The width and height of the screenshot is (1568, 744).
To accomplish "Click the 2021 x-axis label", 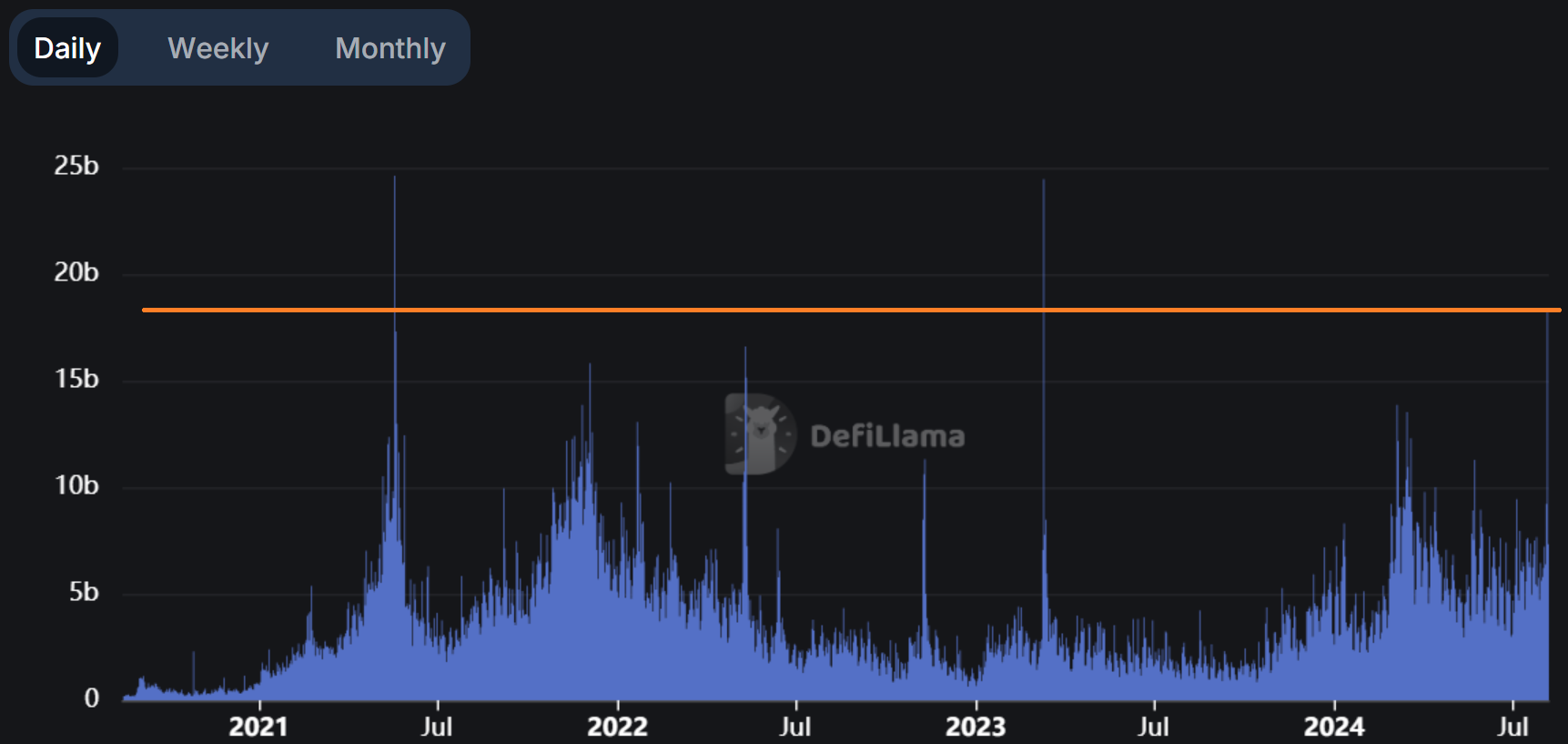I will coord(258,727).
